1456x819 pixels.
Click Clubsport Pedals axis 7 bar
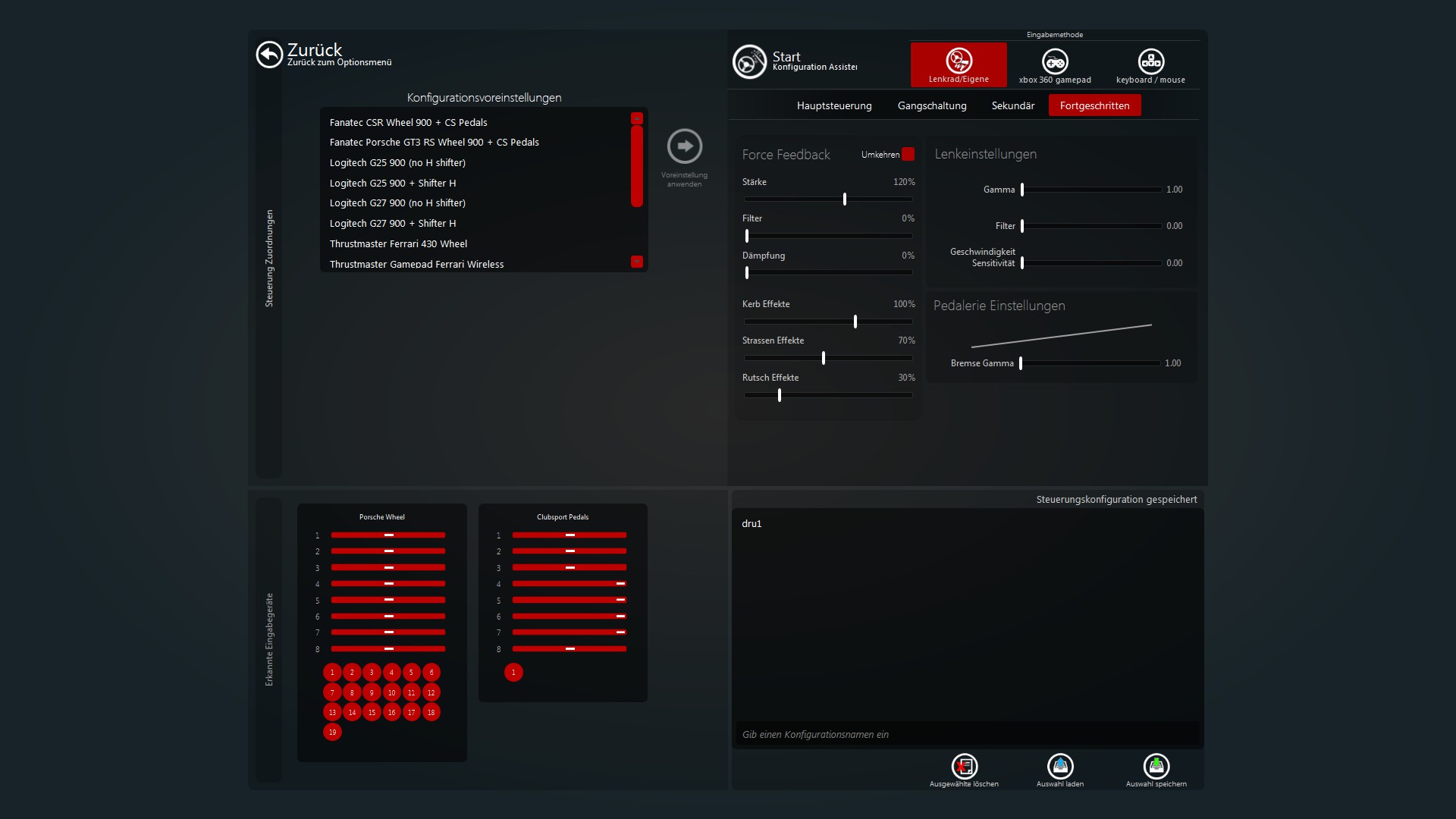click(x=570, y=632)
